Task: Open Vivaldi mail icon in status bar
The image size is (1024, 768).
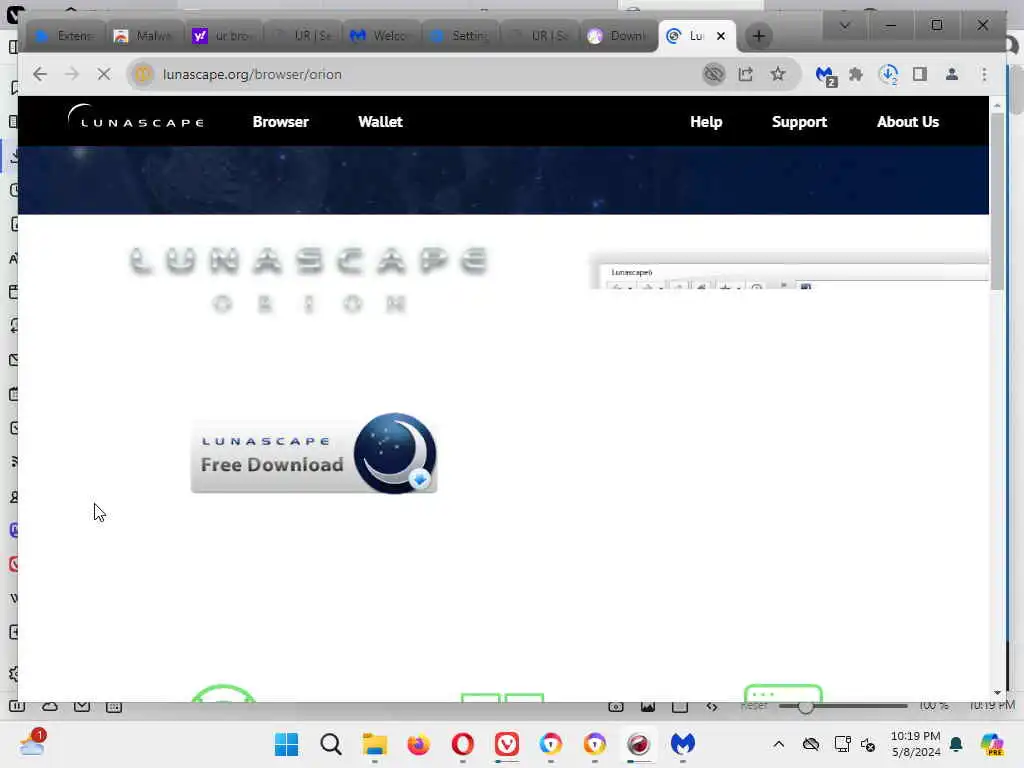Action: (82, 706)
